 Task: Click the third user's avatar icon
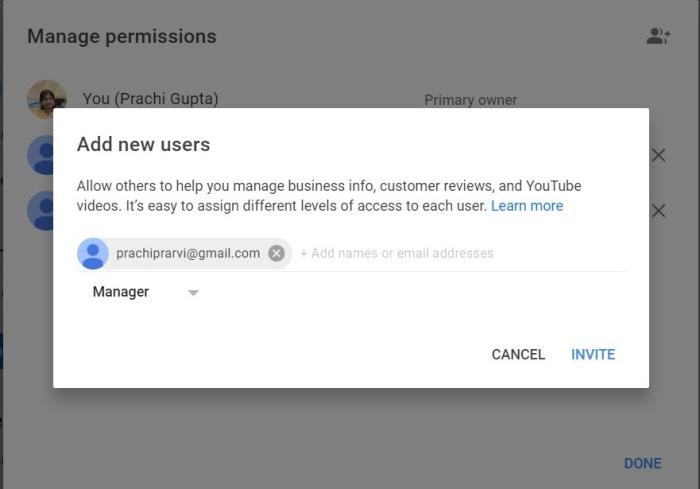pyautogui.click(x=40, y=211)
